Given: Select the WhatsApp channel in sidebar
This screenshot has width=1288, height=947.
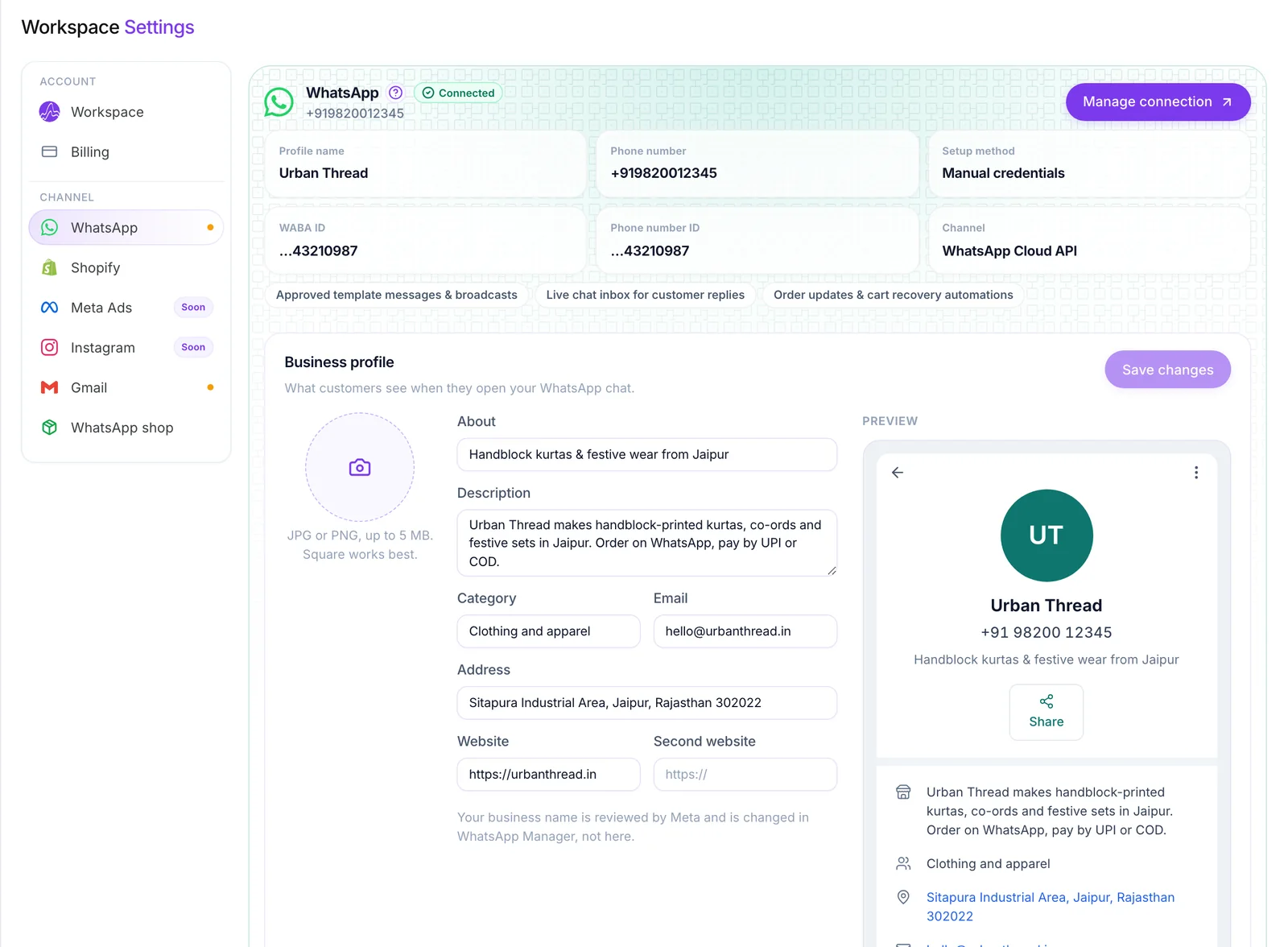Looking at the screenshot, I should pyautogui.click(x=126, y=228).
